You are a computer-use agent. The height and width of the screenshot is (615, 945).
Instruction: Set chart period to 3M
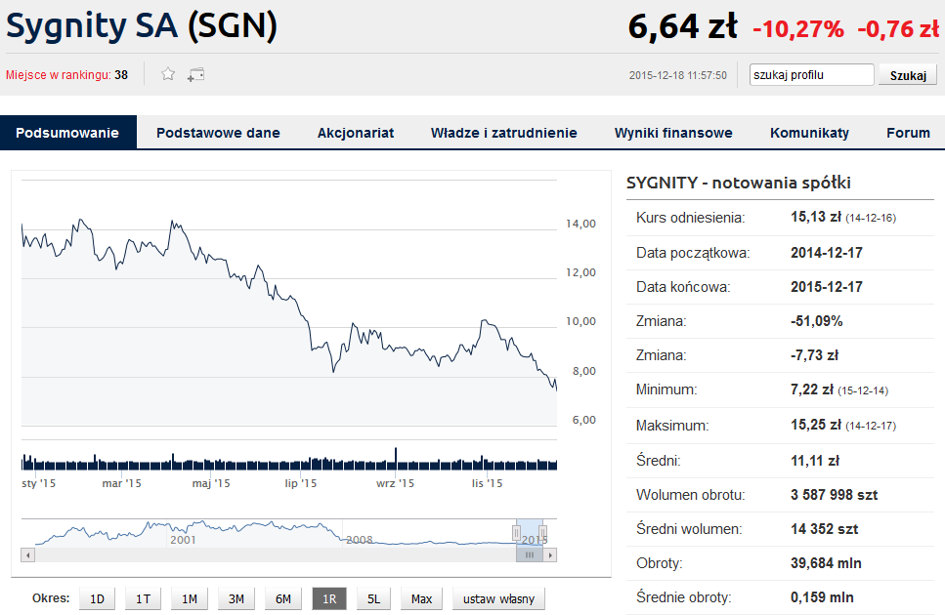(236, 599)
